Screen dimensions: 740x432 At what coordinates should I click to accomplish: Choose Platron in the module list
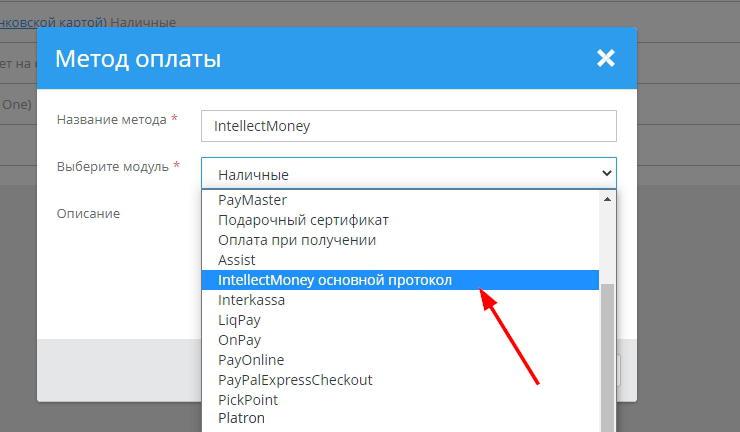(242, 419)
